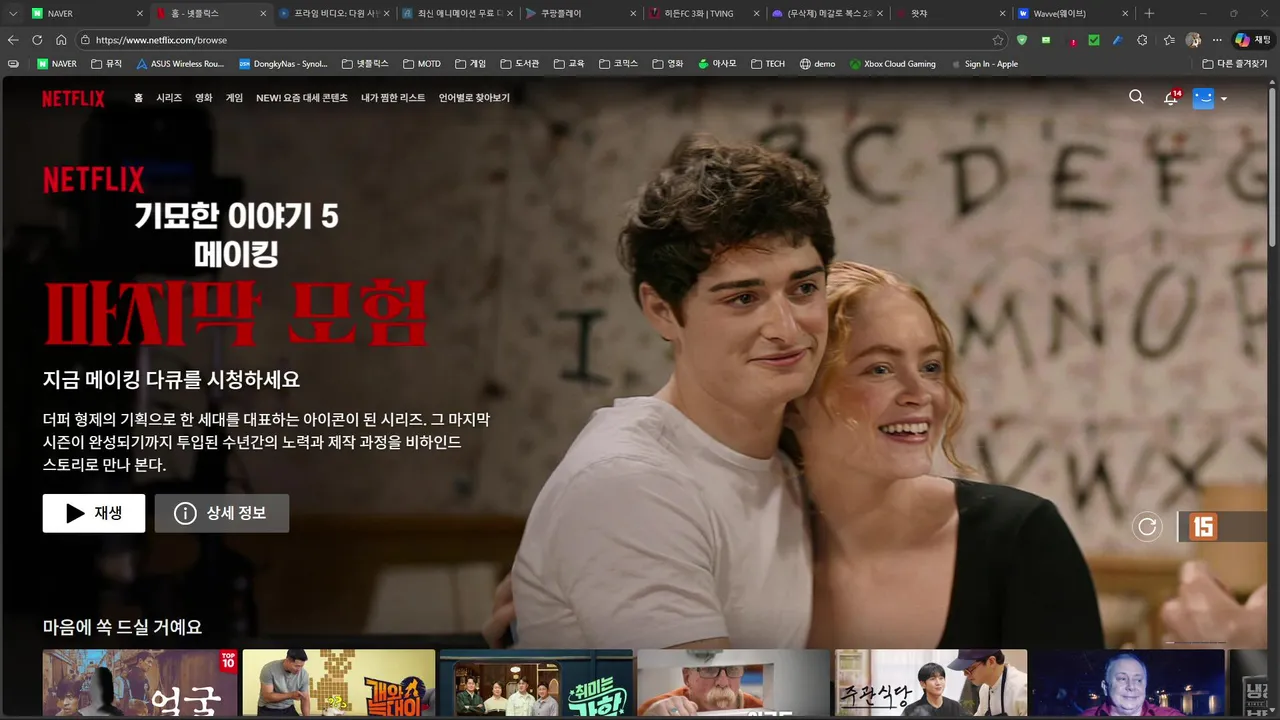Open Xbox Cloud Gaming bookmark

pyautogui.click(x=893, y=64)
